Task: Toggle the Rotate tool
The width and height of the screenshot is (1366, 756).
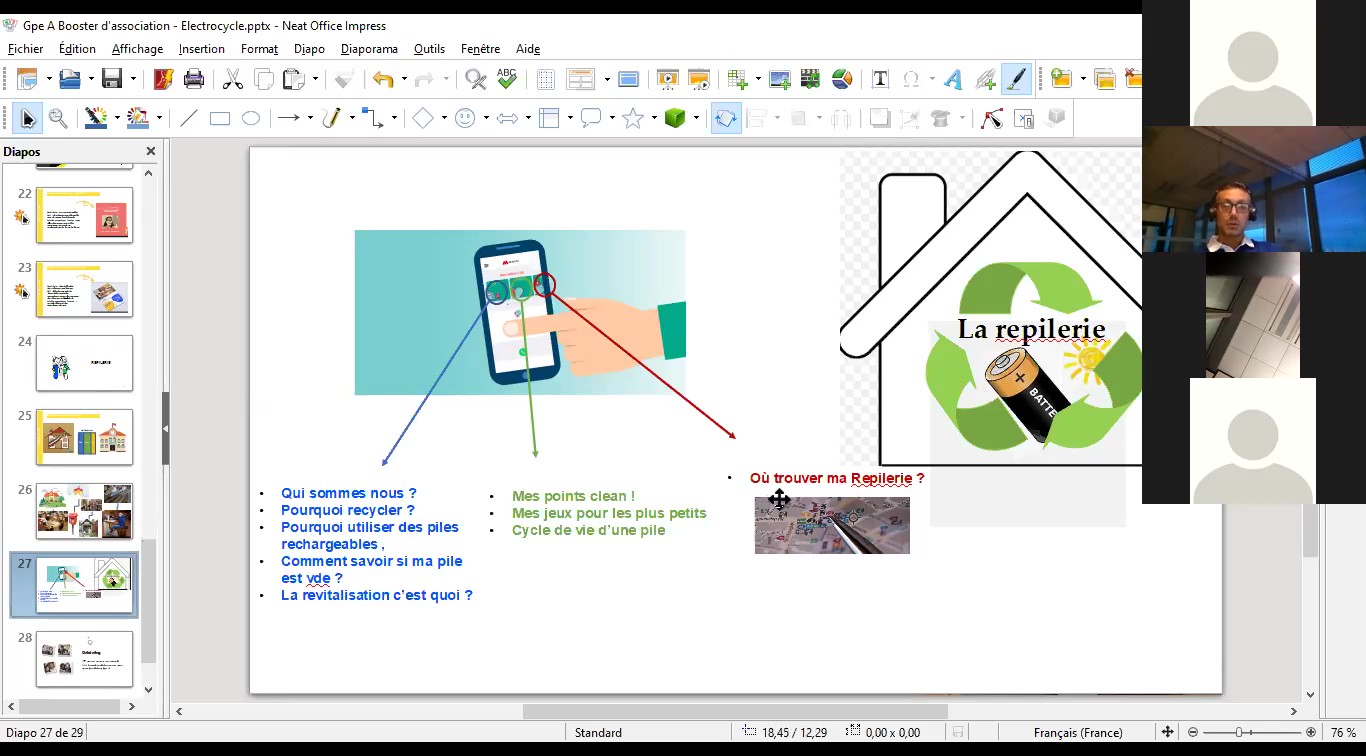Action: point(725,118)
